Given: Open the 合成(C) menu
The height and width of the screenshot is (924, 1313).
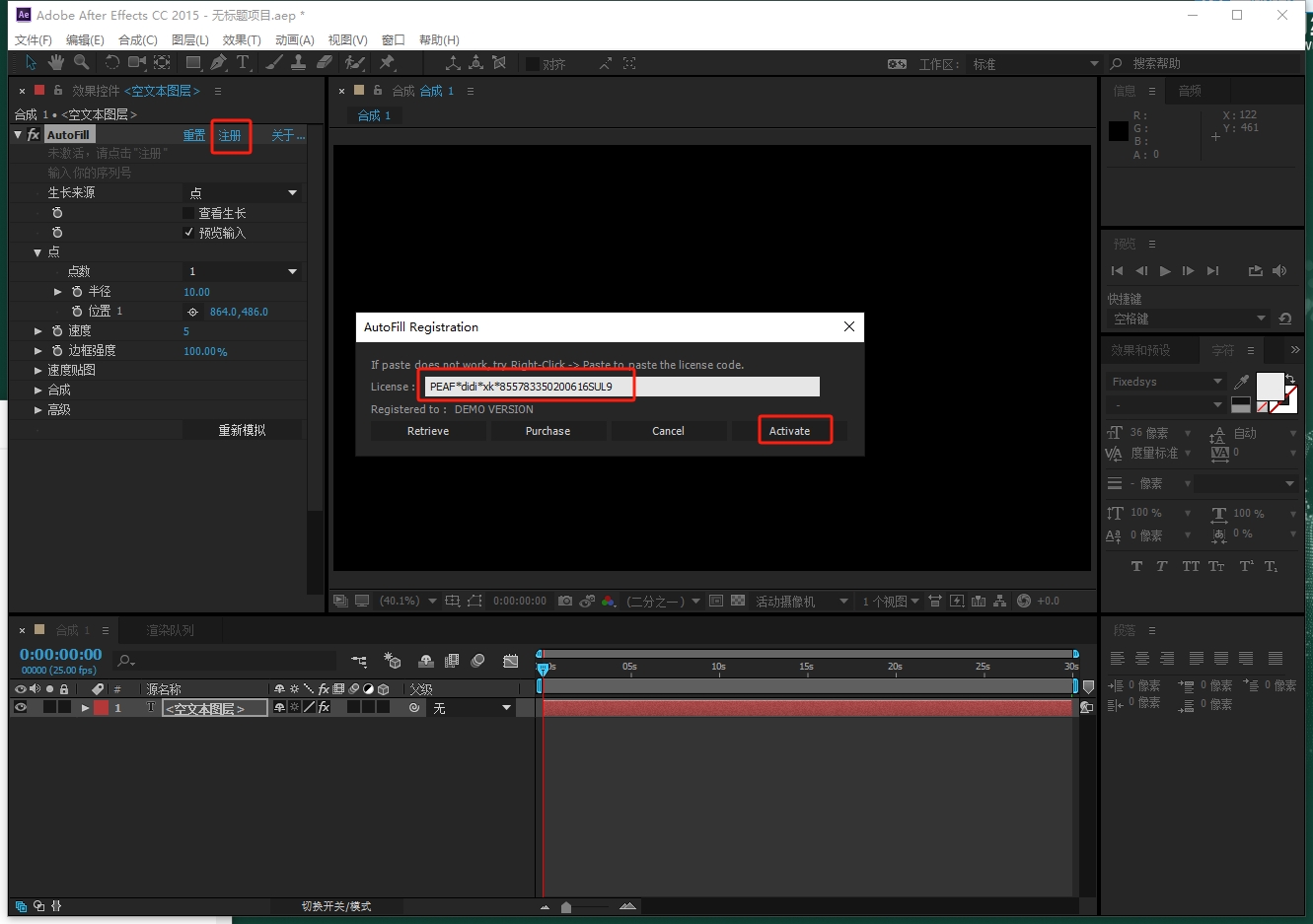Looking at the screenshot, I should click(138, 40).
